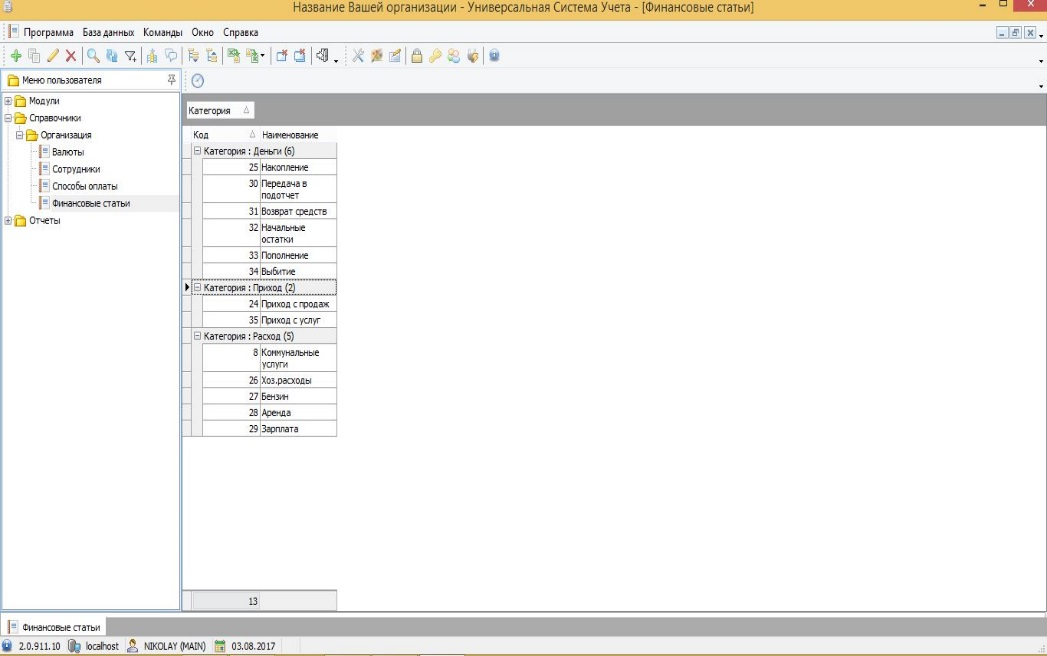Select the Приход с продаж row

point(269,304)
